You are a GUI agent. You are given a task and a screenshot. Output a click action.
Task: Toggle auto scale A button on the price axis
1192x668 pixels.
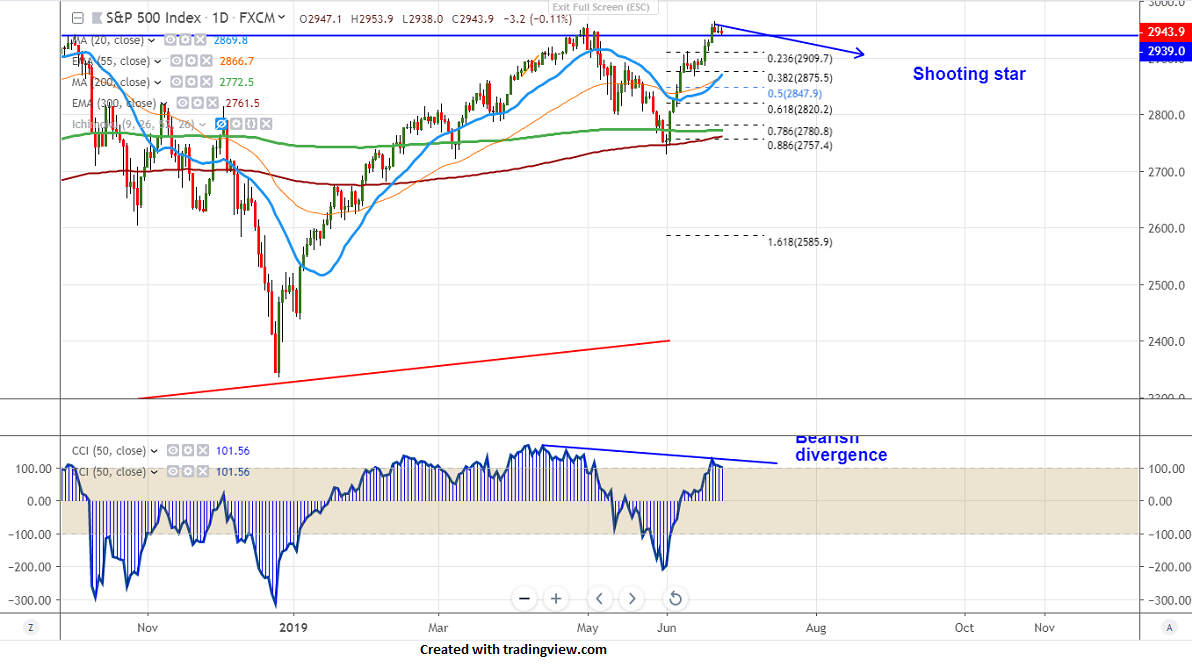(1168, 627)
